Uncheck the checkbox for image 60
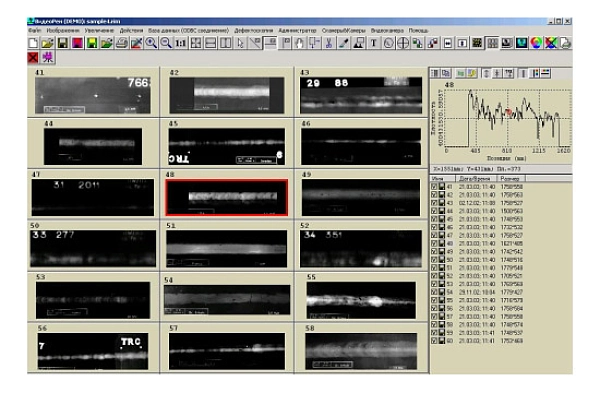 [434, 341]
